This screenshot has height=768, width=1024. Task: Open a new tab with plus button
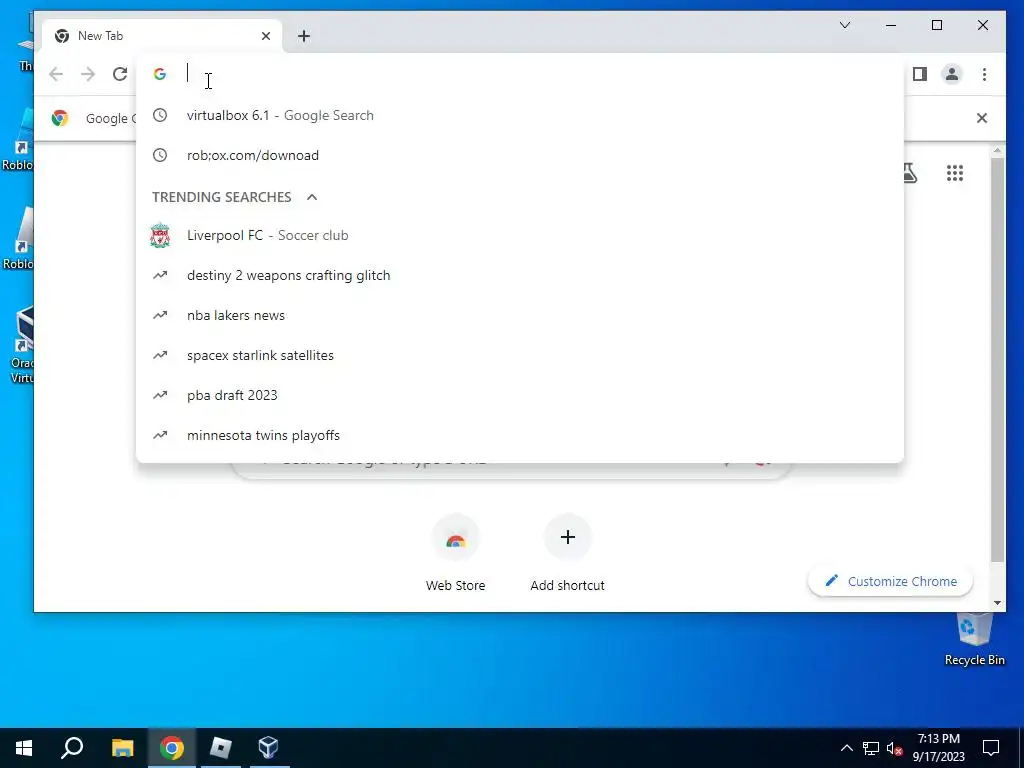pyautogui.click(x=304, y=36)
